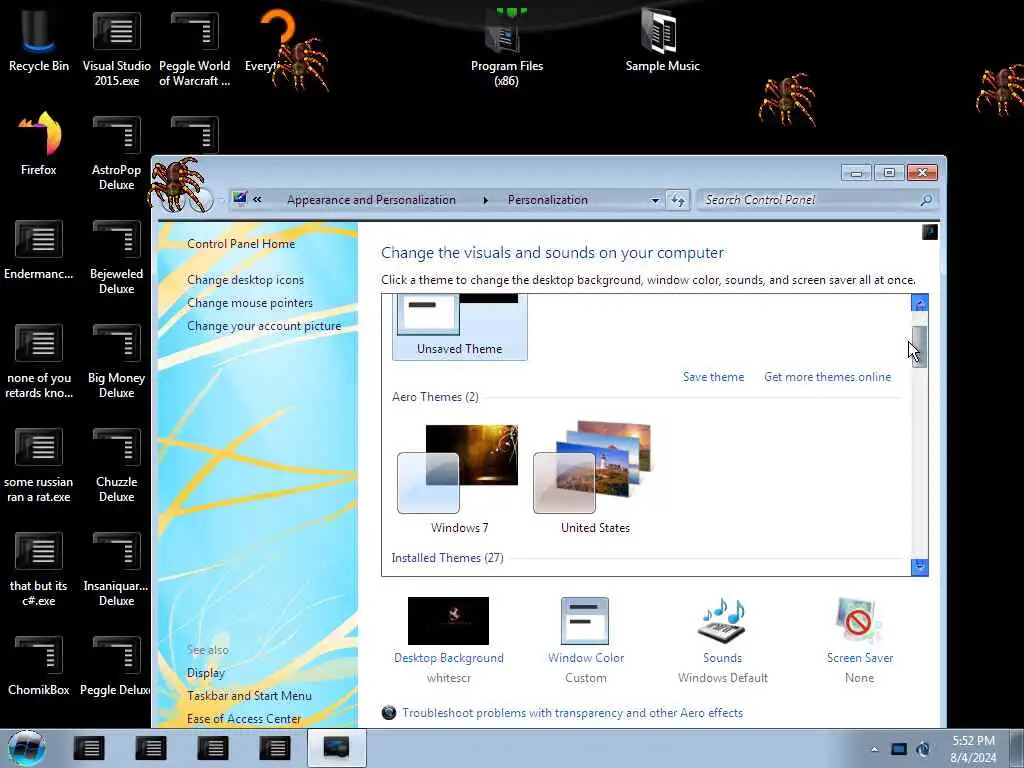Image resolution: width=1024 pixels, height=768 pixels.
Task: Expand the double chevron in address bar
Action: (x=257, y=200)
